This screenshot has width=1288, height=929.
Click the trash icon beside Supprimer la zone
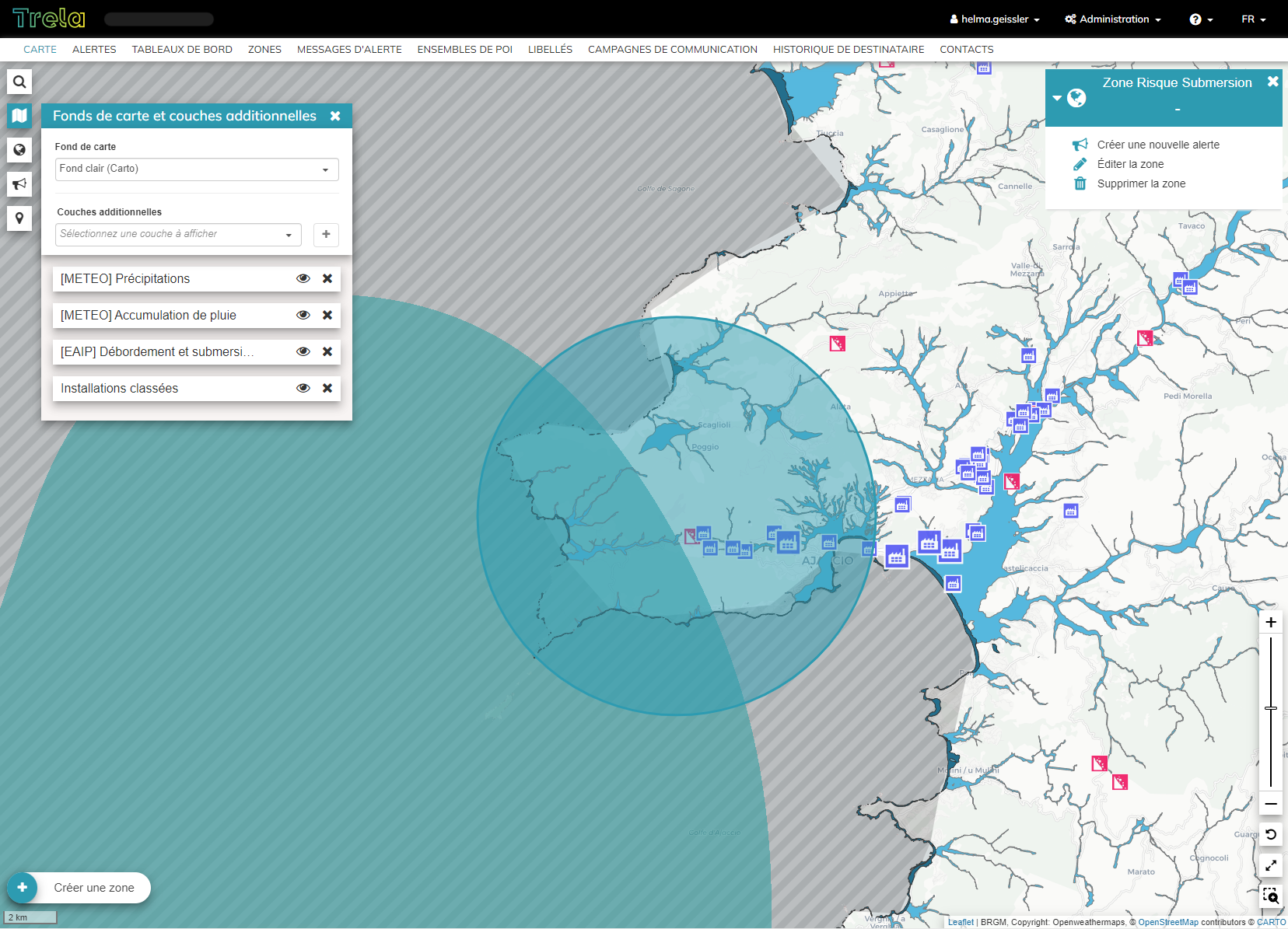(x=1080, y=183)
